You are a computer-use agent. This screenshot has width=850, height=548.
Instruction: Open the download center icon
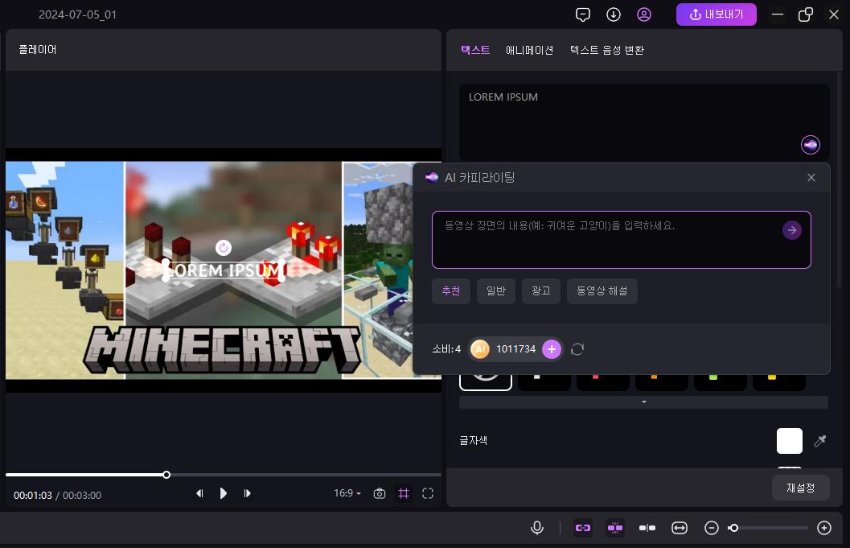614,15
